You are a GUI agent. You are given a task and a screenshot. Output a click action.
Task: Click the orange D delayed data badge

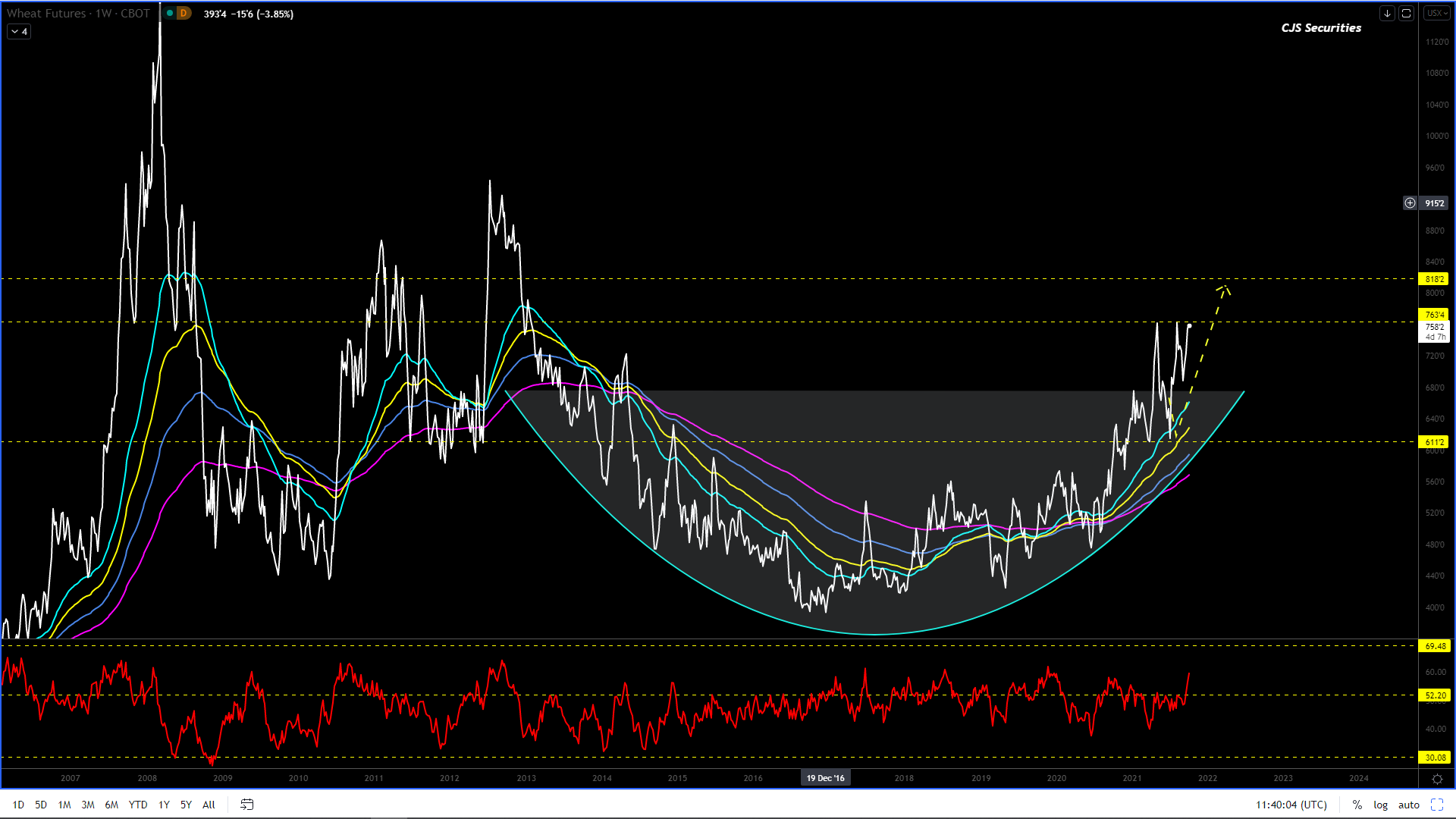tap(184, 14)
